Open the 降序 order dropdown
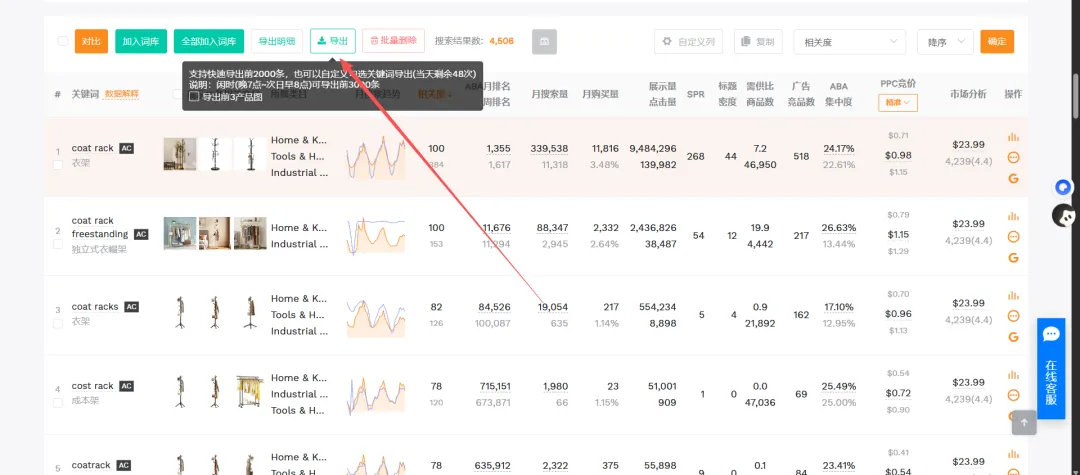Screen dimensions: 1080x475 (945, 42)
